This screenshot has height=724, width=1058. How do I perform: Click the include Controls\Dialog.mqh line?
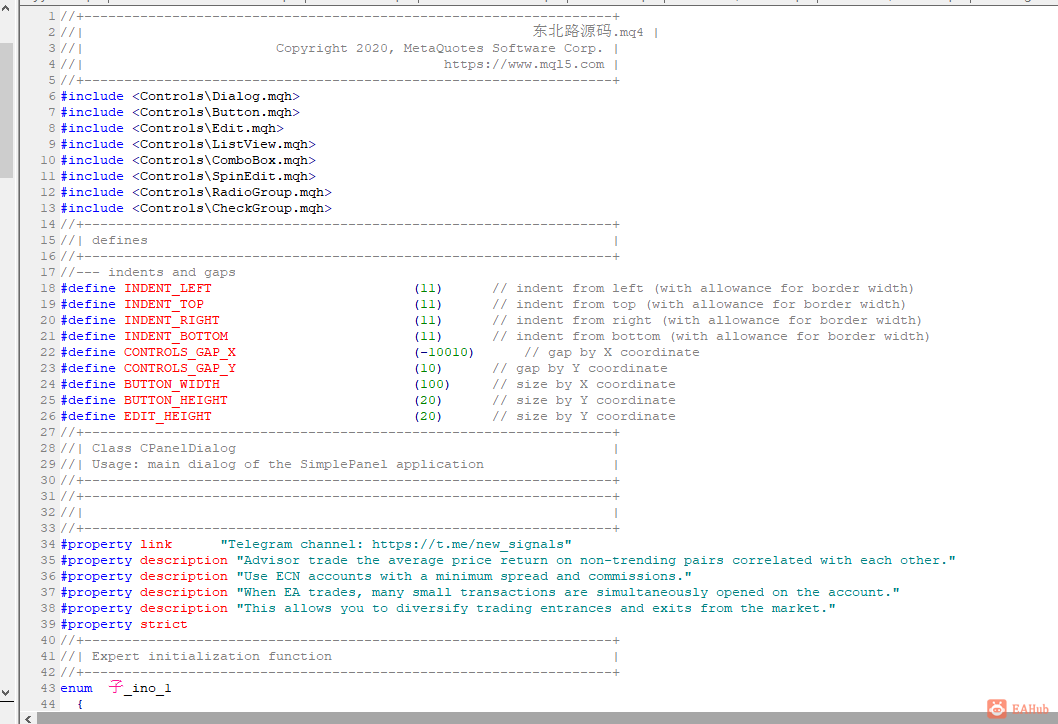click(180, 96)
